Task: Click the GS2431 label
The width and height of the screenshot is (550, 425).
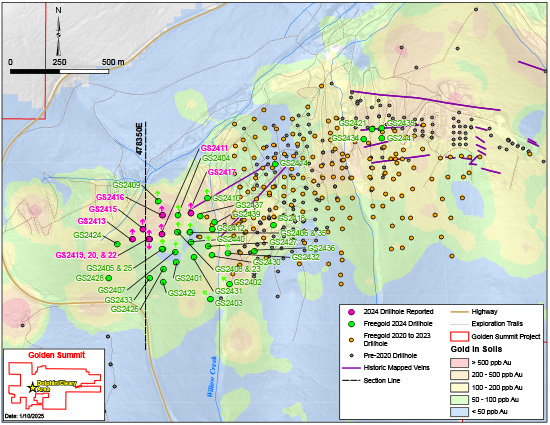Action: pyautogui.click(x=229, y=291)
